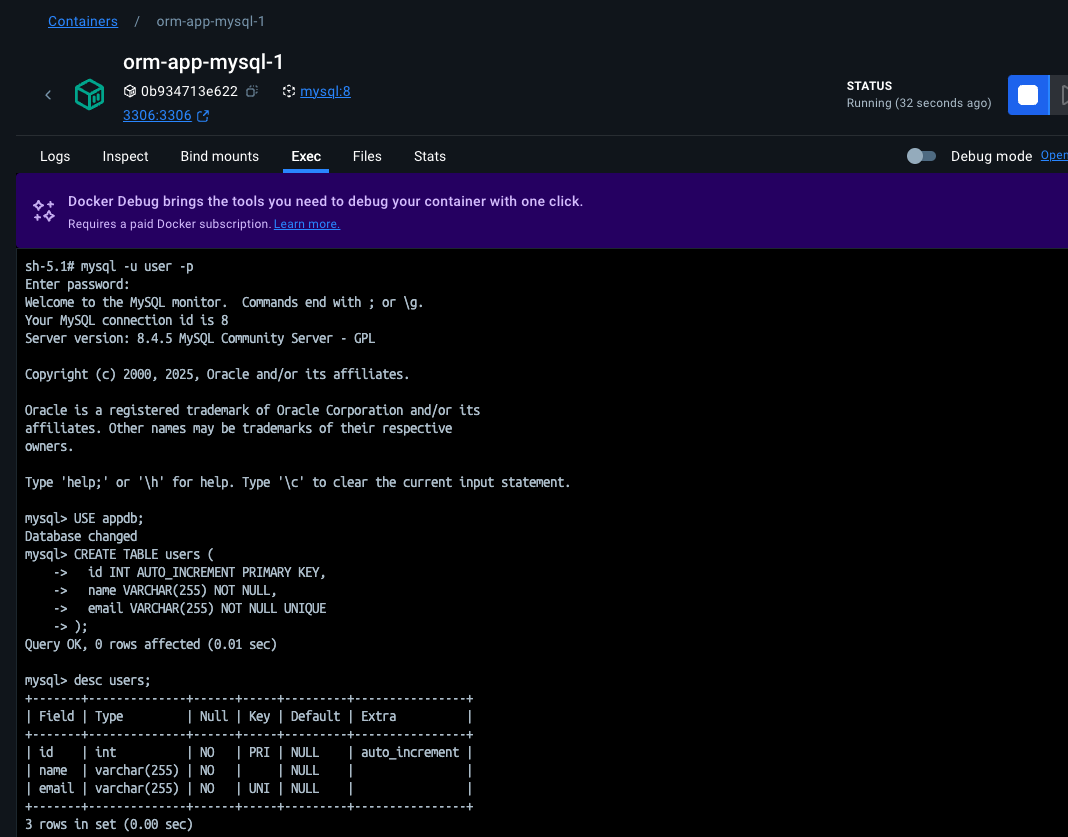Click 'id INT AUTO_INCREMENT PRIMARY KEY,' line
The width and height of the screenshot is (1068, 837).
click(x=207, y=573)
